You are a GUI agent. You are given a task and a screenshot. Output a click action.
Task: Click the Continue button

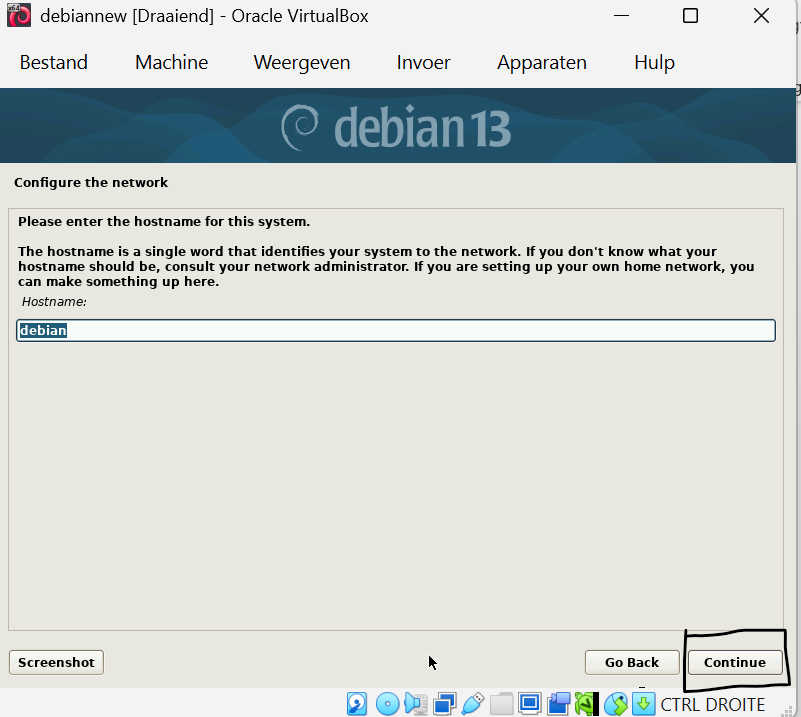tap(735, 662)
